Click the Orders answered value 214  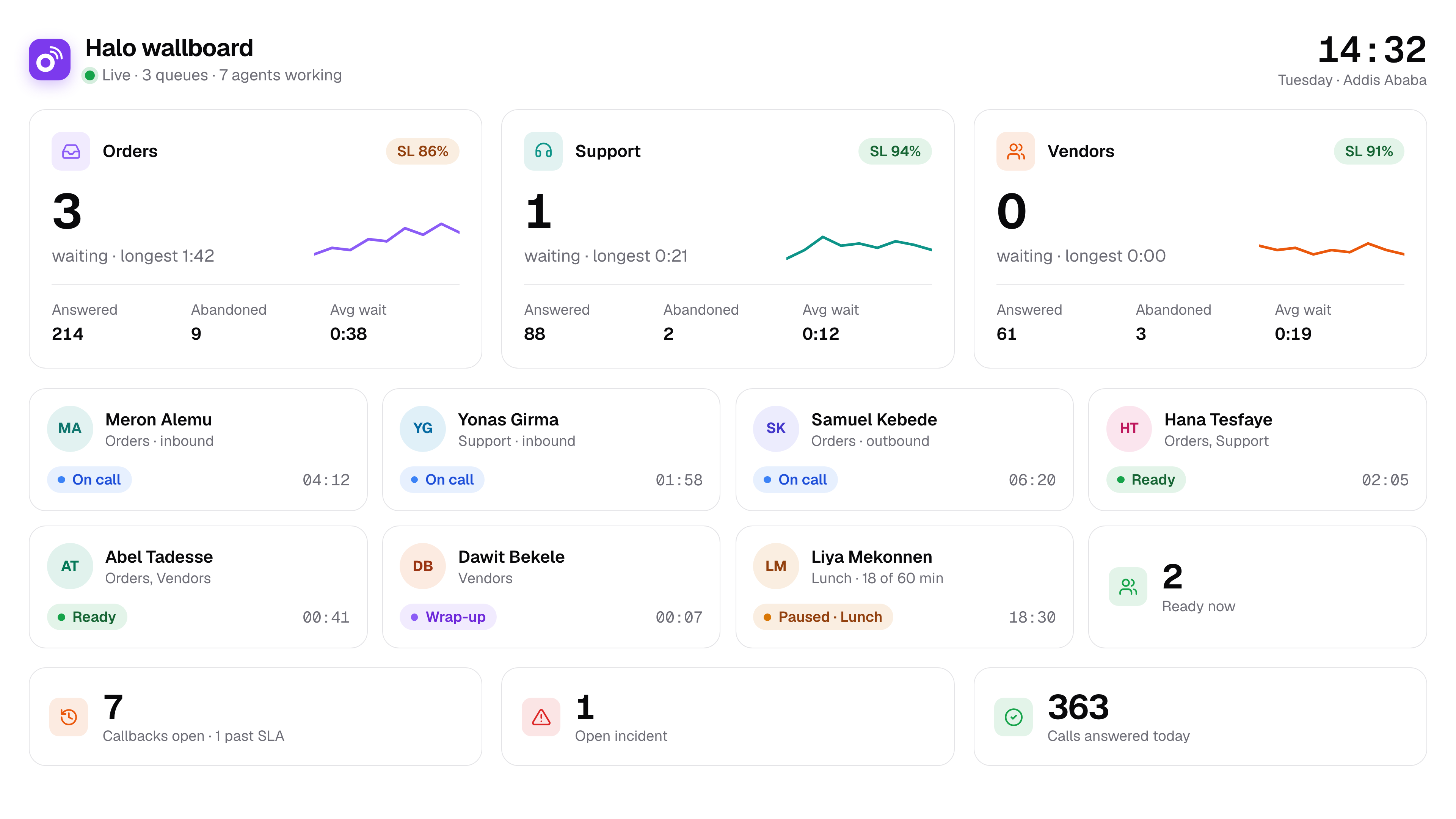[67, 334]
